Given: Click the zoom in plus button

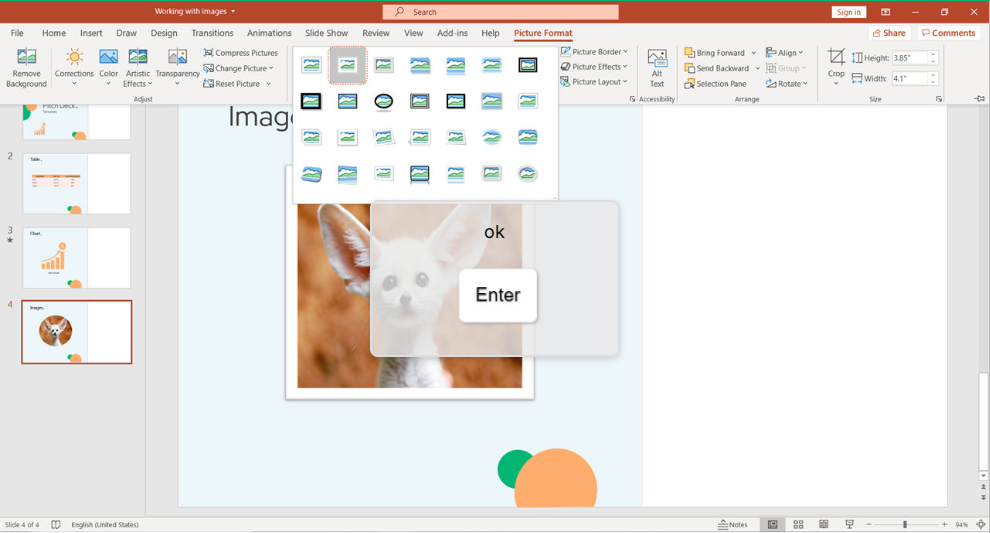Looking at the screenshot, I should pos(945,525).
